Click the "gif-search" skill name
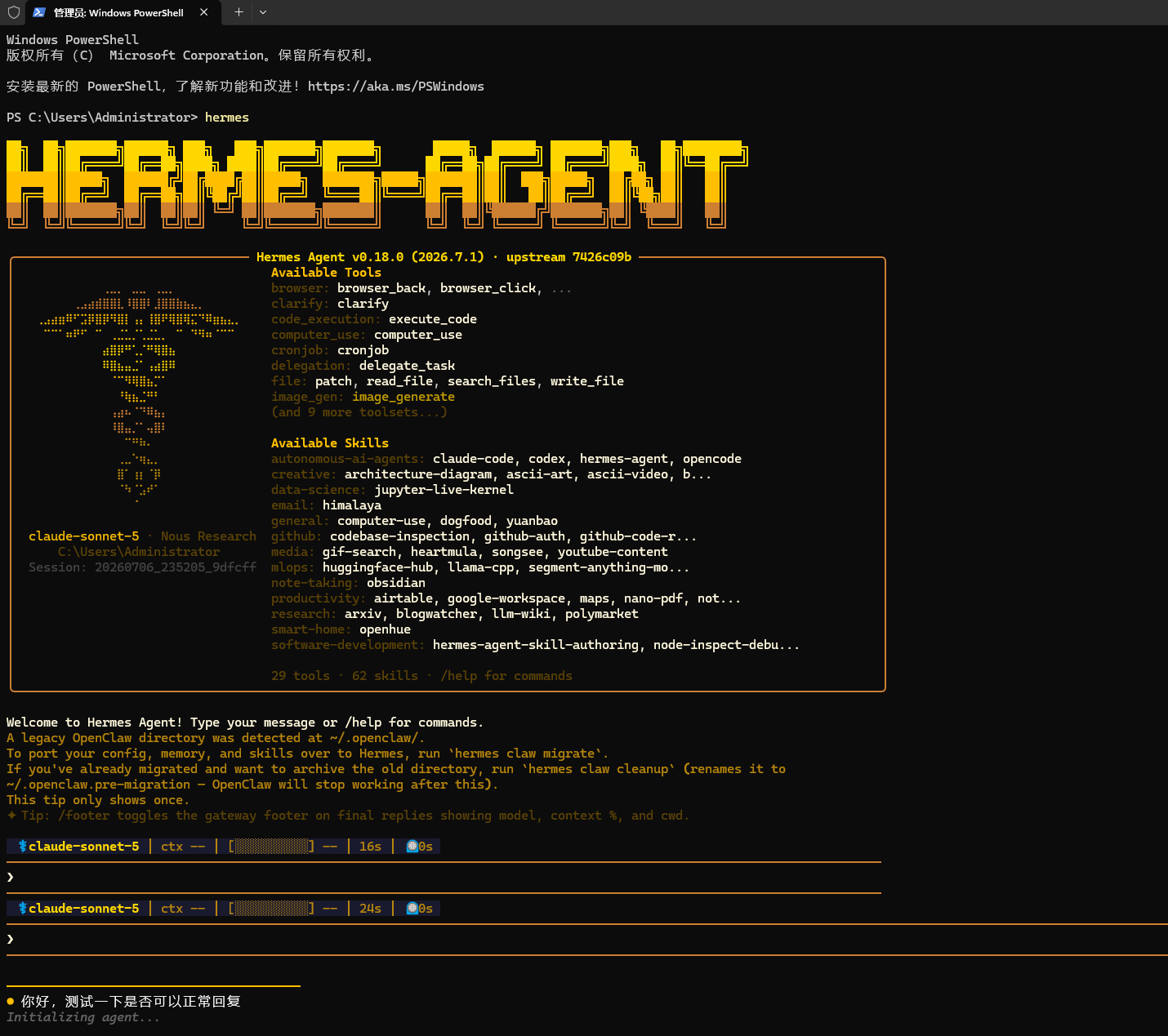The image size is (1168, 1036). 359,552
